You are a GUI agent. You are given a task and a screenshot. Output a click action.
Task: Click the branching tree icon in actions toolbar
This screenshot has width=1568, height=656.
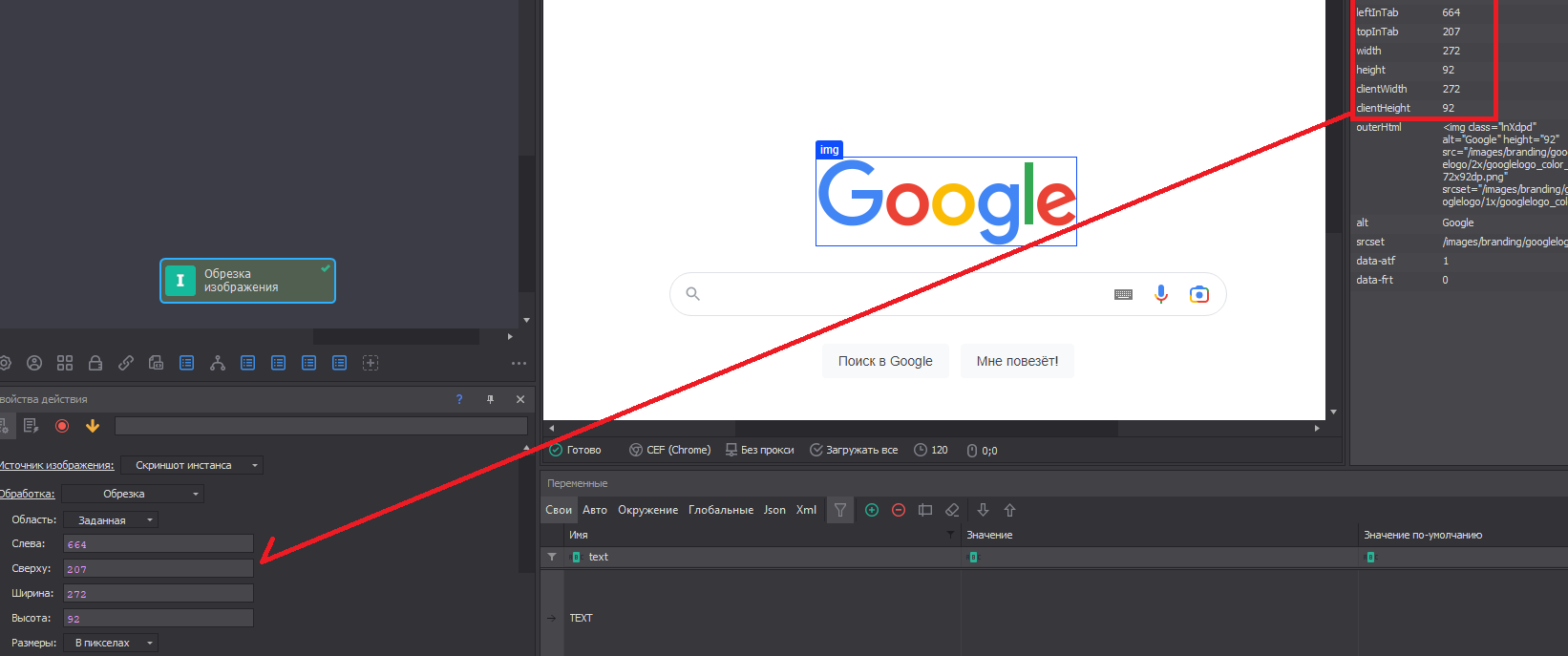tap(218, 363)
